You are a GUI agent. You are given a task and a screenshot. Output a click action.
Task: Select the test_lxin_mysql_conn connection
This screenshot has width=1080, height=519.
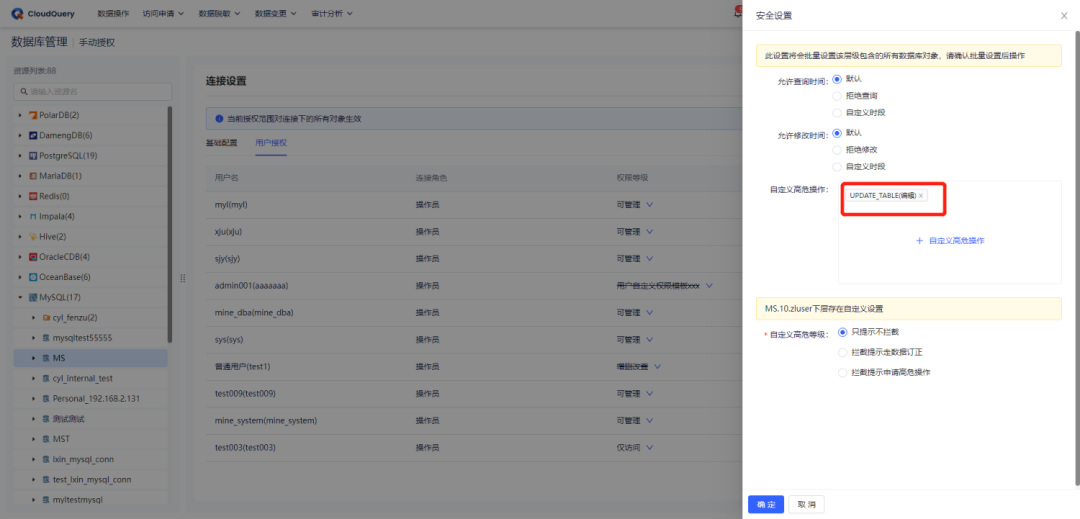tap(91, 480)
